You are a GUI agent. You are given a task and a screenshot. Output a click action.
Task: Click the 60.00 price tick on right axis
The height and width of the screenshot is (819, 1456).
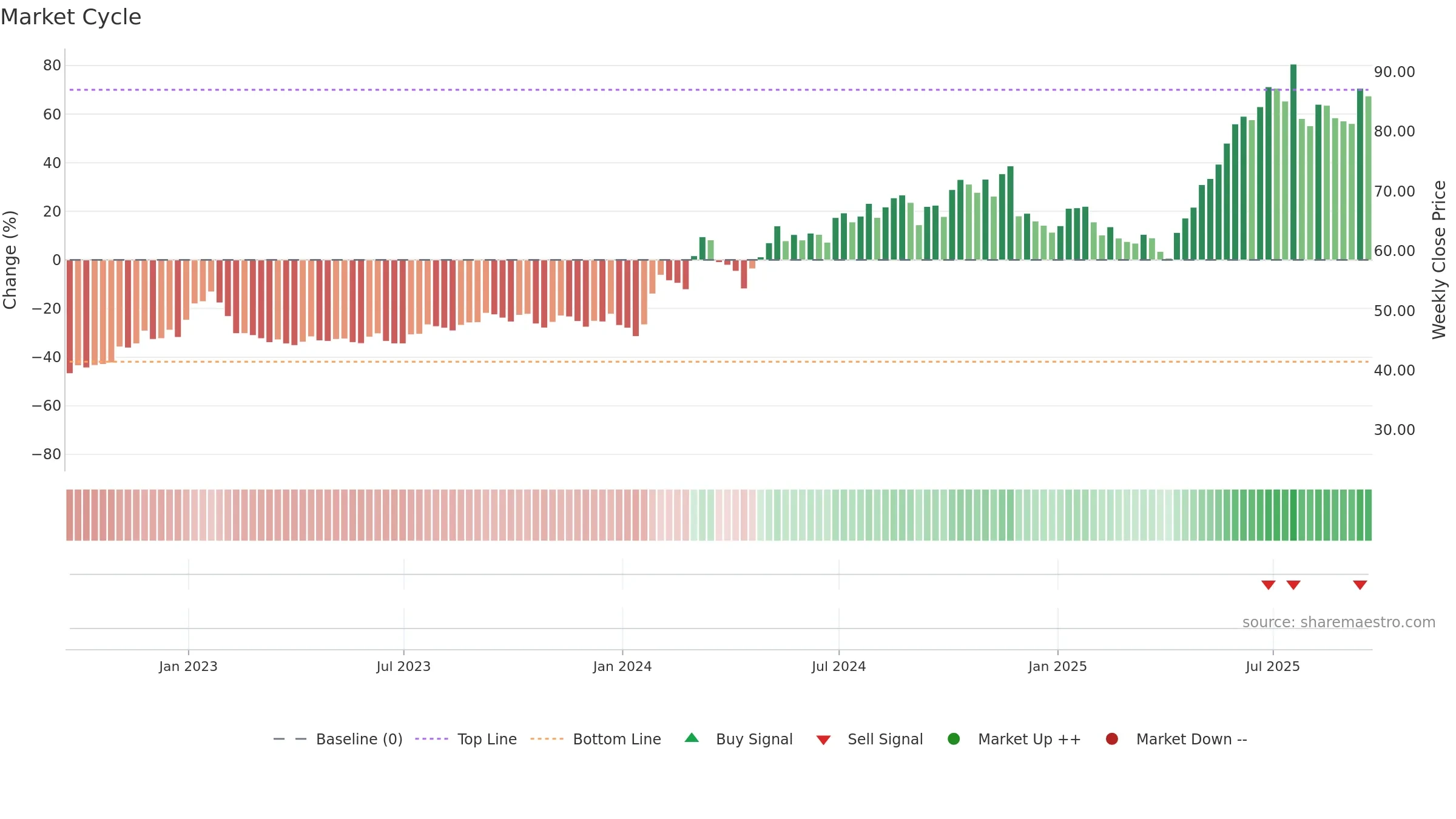(x=1395, y=251)
